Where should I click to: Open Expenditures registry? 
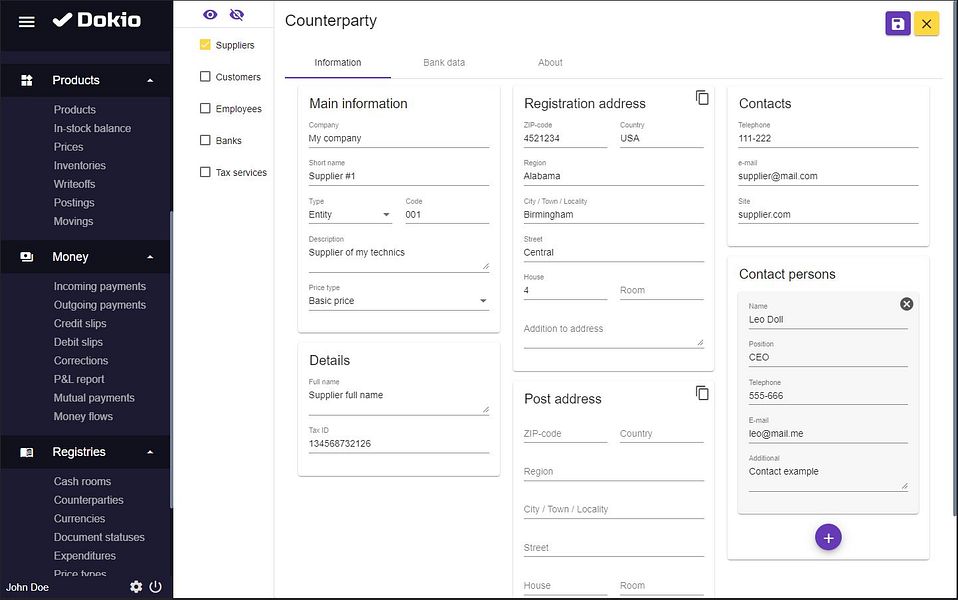85,555
